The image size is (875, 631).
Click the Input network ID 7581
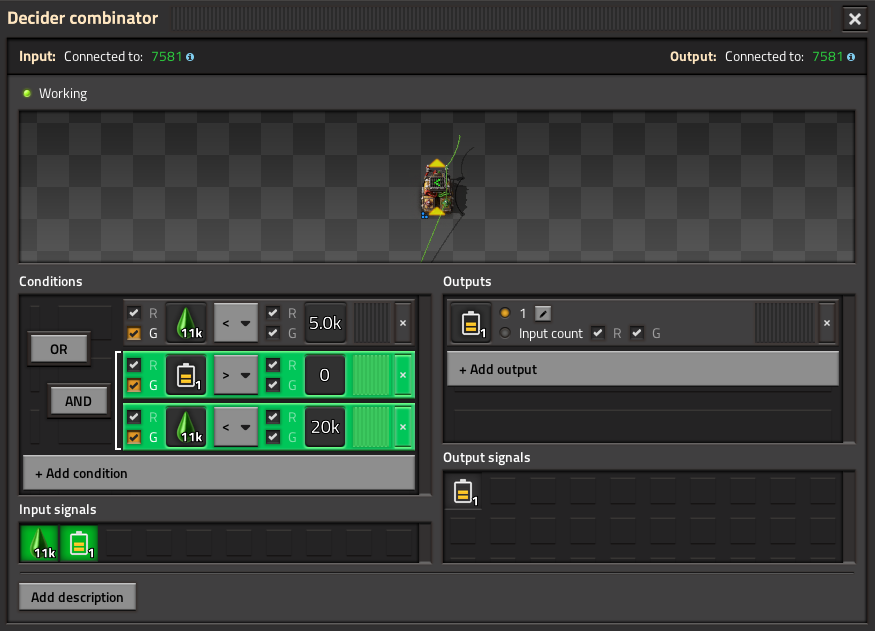coord(166,57)
